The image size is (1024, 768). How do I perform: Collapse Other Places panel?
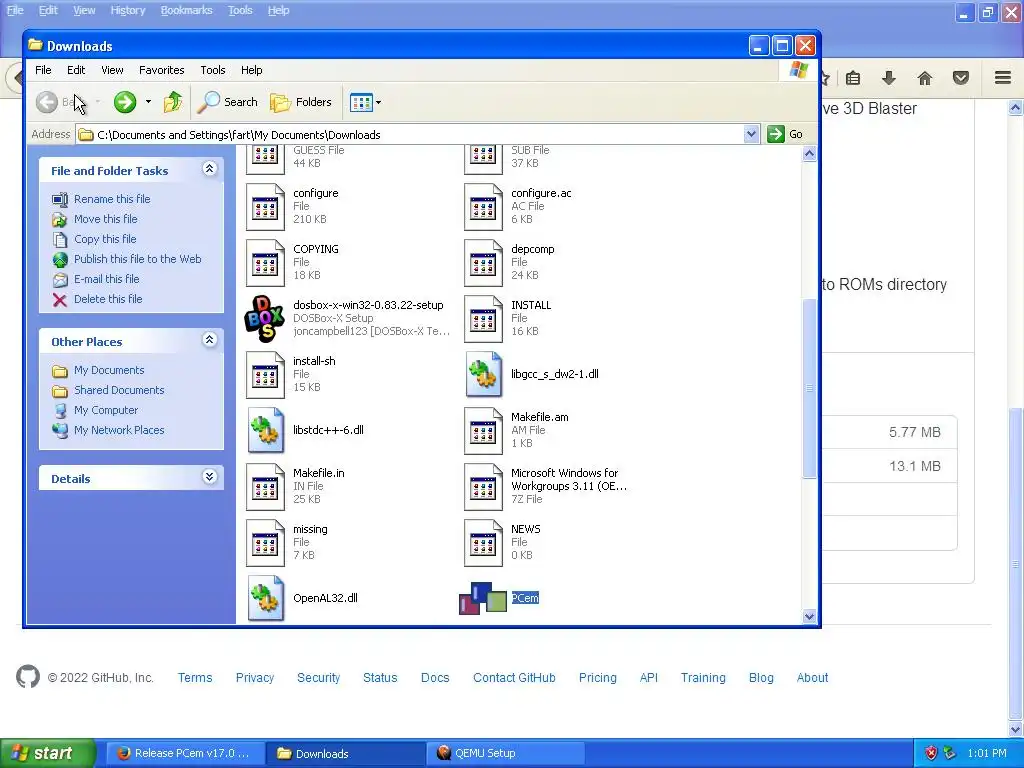point(209,340)
